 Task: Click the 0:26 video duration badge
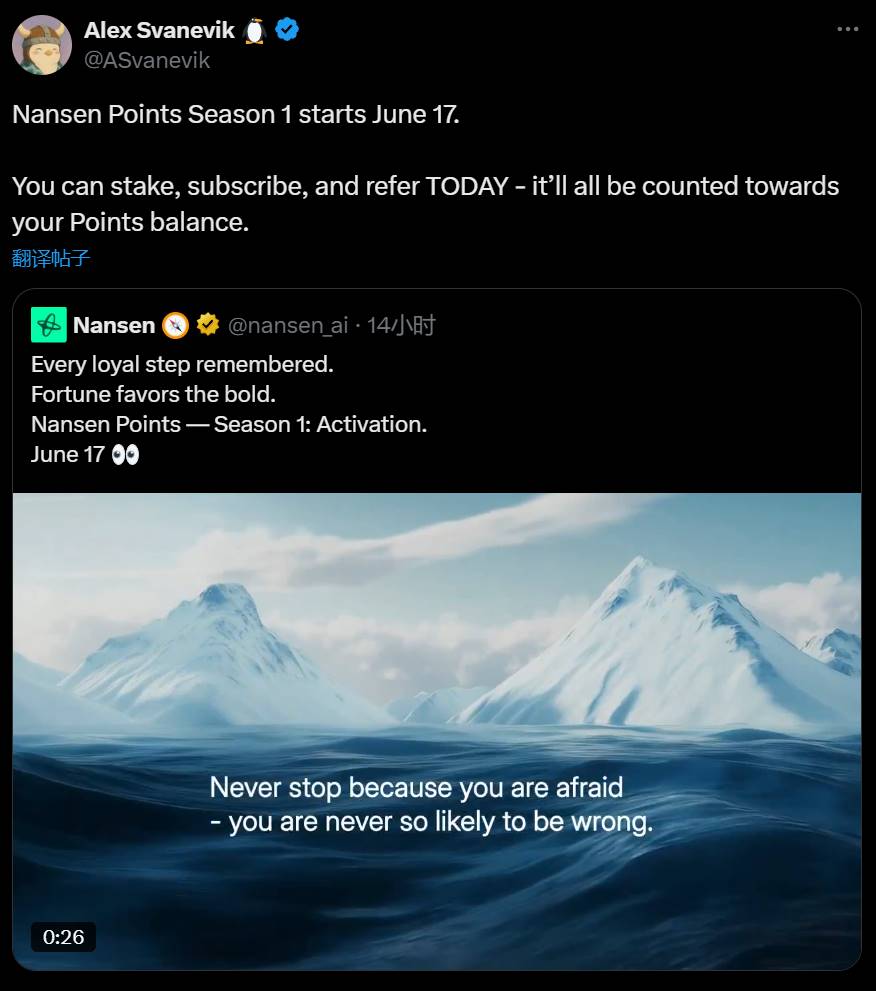pyautogui.click(x=63, y=937)
